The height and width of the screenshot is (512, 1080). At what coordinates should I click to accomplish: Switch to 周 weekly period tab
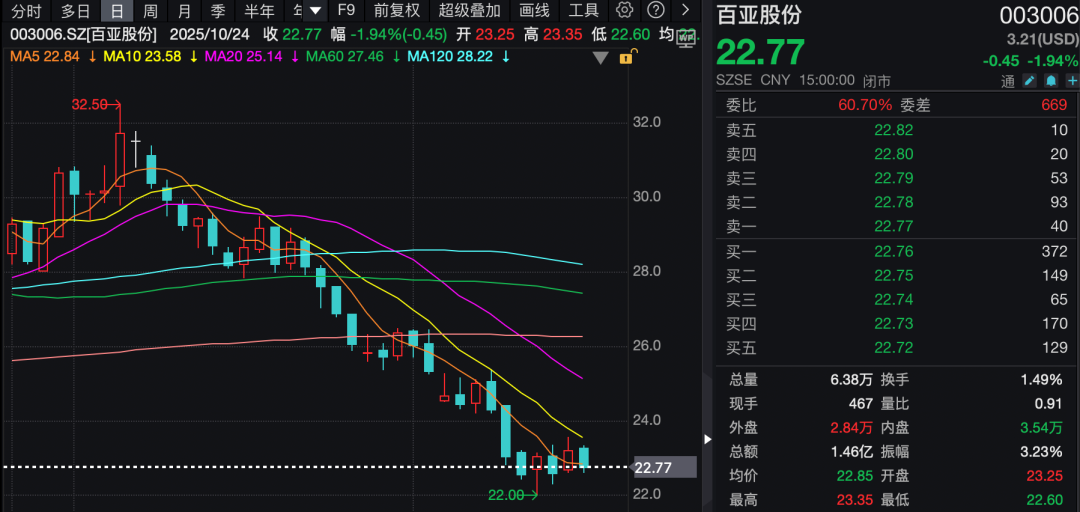click(x=150, y=11)
